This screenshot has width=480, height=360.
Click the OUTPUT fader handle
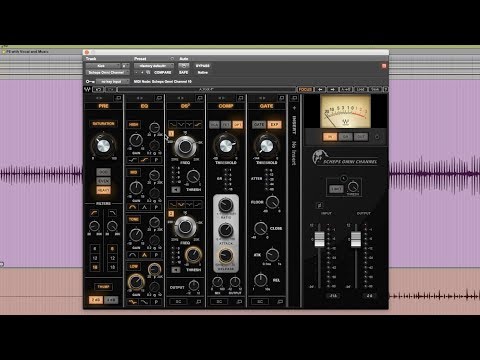click(356, 239)
